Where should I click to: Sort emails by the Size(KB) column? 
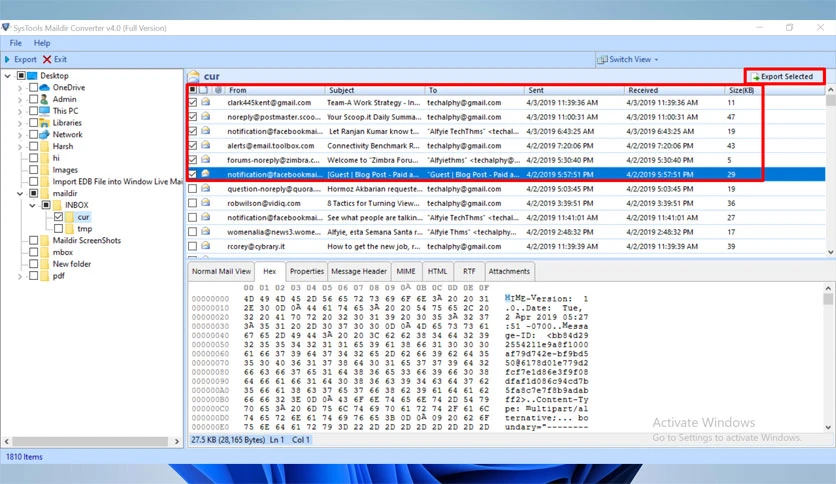click(x=743, y=90)
